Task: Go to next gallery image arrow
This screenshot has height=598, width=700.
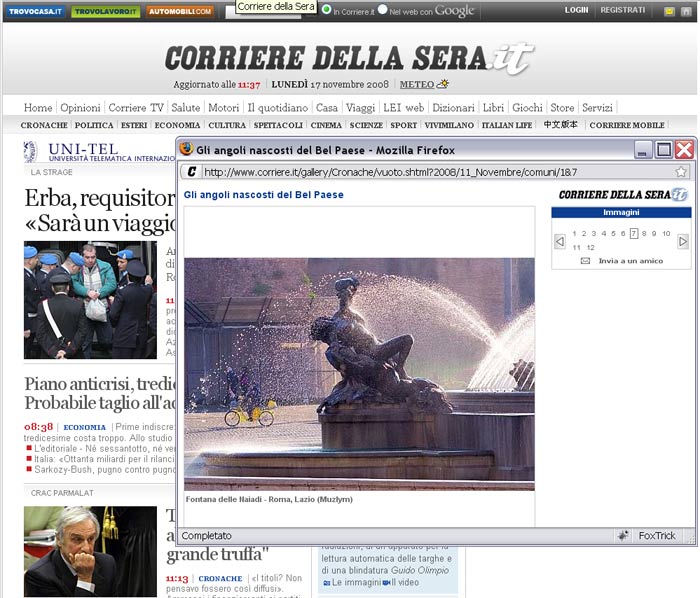Action: coord(683,241)
